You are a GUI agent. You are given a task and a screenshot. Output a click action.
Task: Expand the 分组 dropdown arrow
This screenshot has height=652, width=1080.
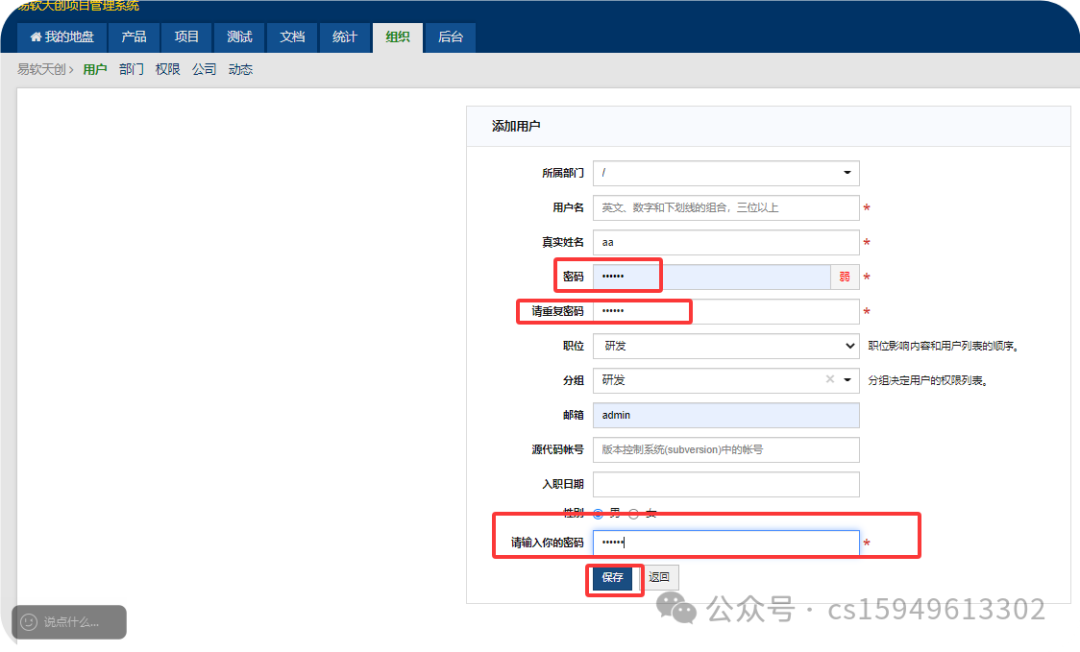[x=848, y=380]
